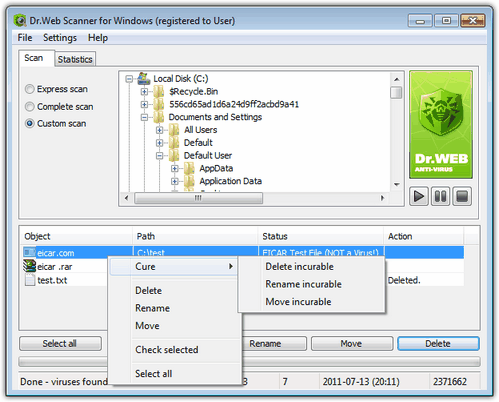The image size is (499, 402).
Task: Click the 2011-07-13 (20:11) status bar date
Action: point(361,382)
